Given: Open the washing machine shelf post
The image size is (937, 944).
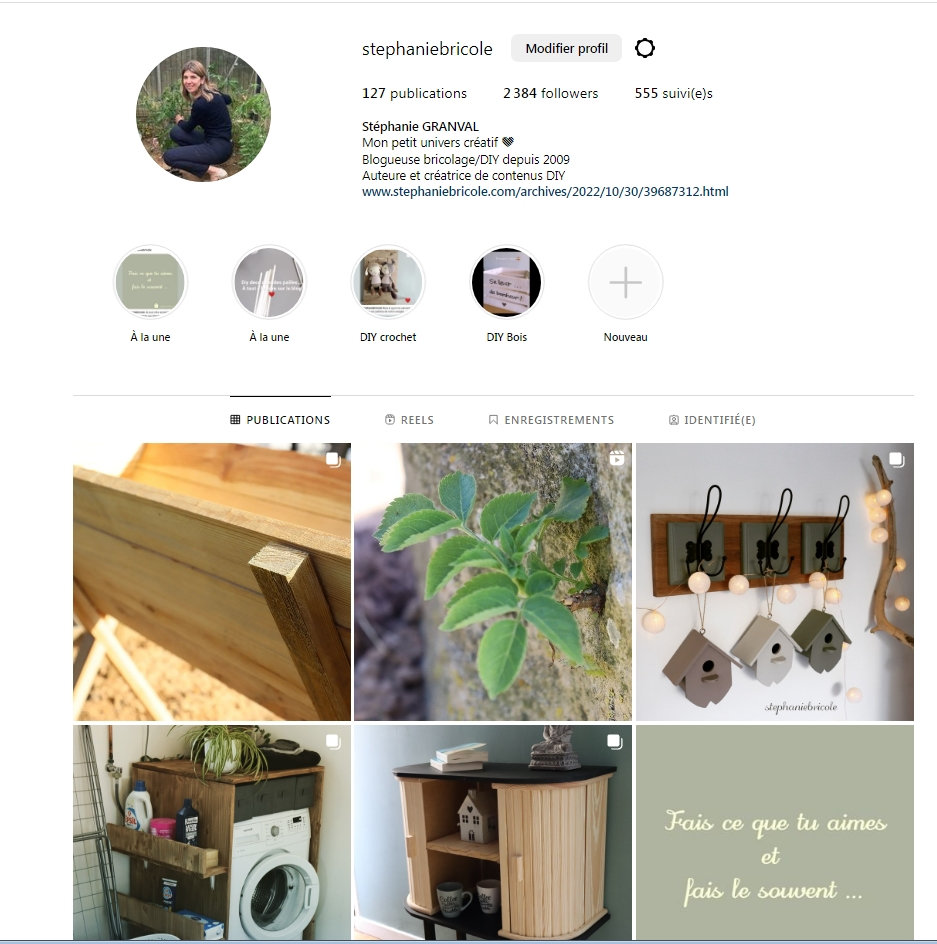Looking at the screenshot, I should [x=212, y=832].
